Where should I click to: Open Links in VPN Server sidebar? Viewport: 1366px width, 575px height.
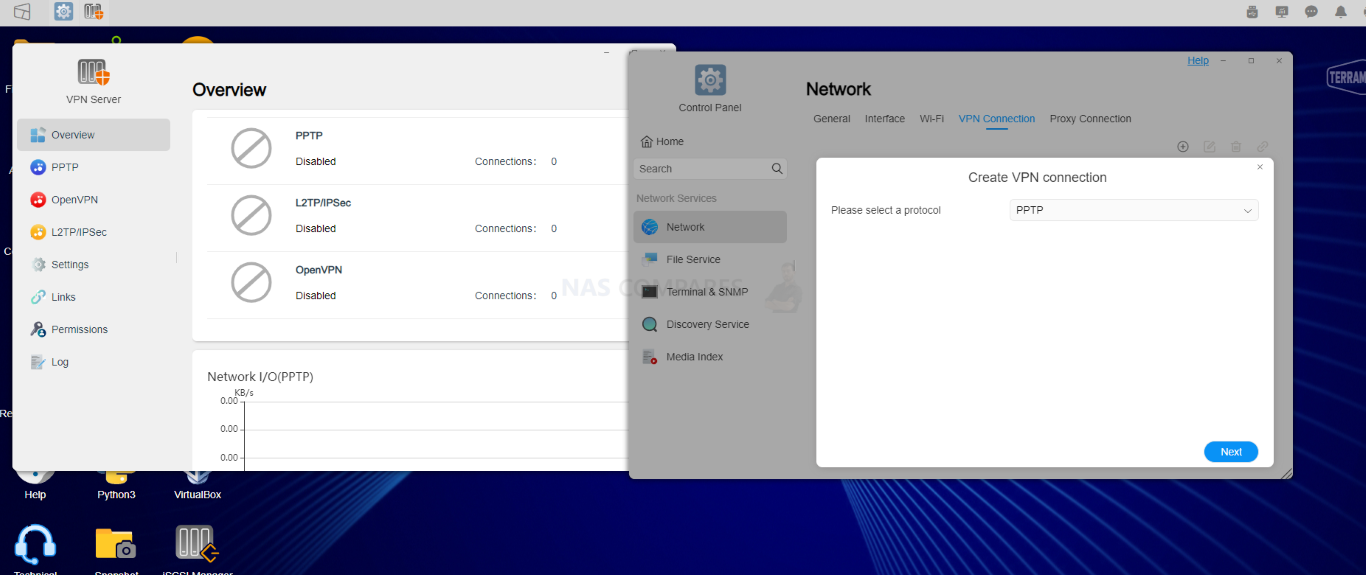click(x=94, y=297)
